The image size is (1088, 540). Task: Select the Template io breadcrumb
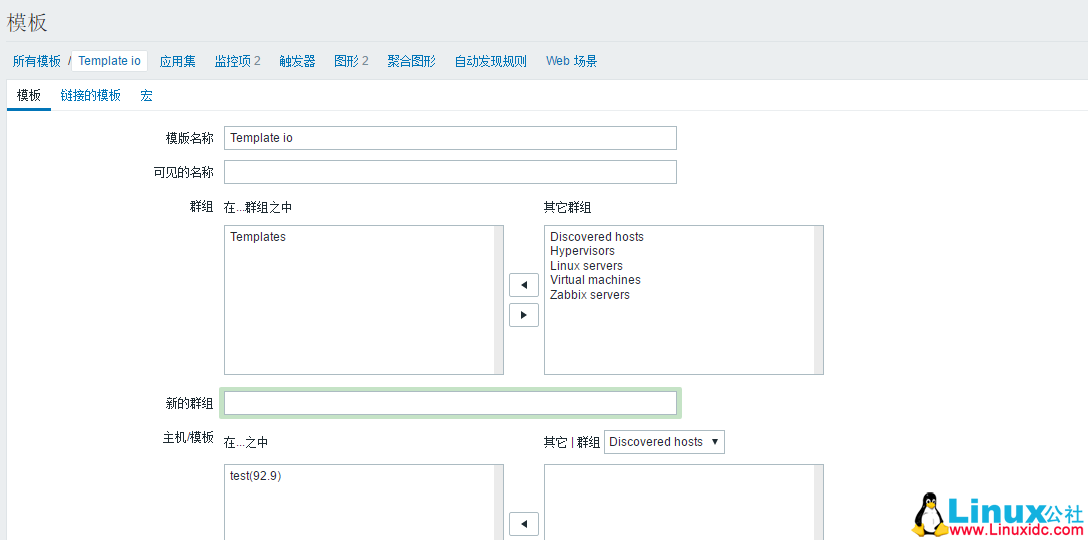[x=110, y=61]
